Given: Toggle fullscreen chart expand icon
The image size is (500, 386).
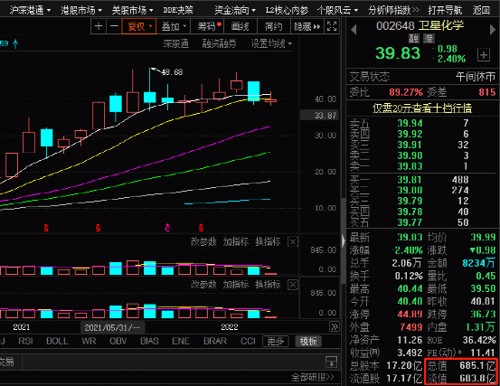Looking at the screenshot, I should (332, 26).
